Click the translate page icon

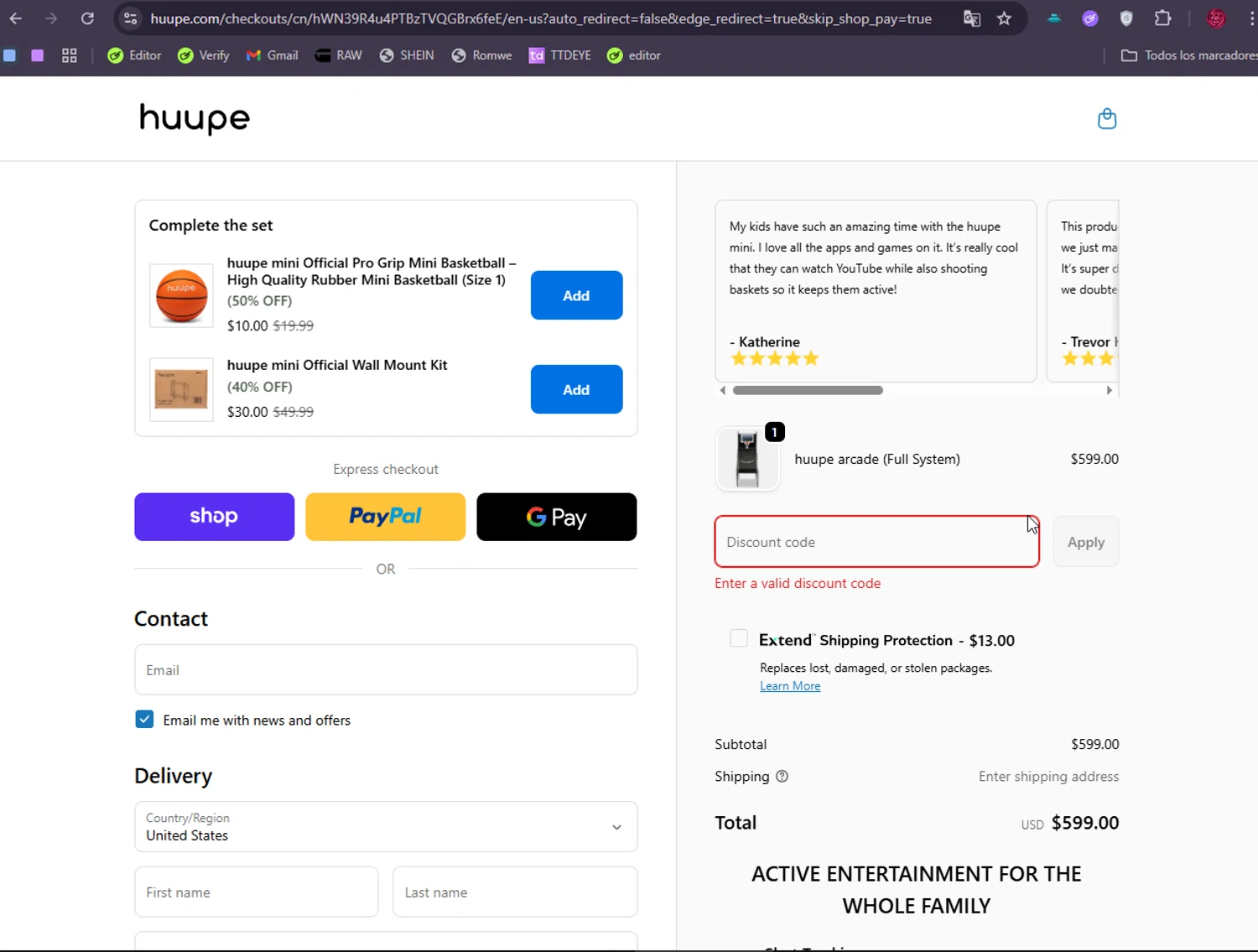pos(972,18)
